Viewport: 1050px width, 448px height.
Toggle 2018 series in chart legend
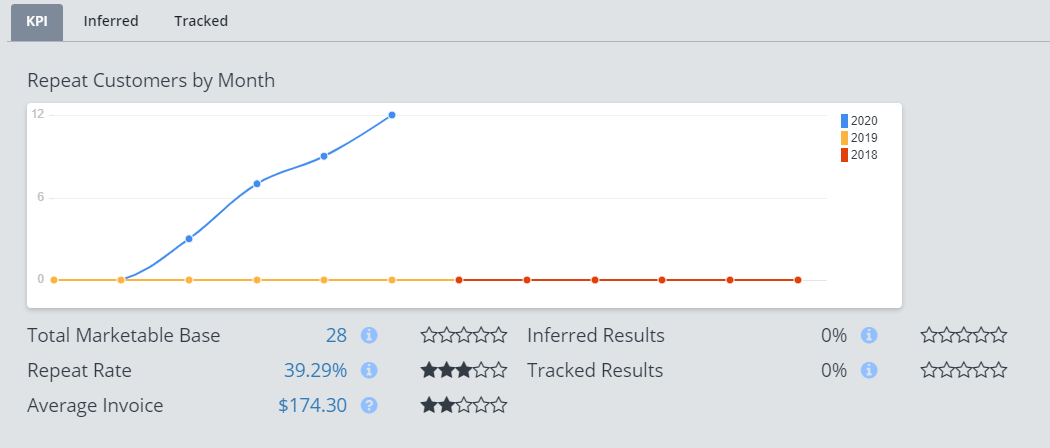tap(859, 155)
